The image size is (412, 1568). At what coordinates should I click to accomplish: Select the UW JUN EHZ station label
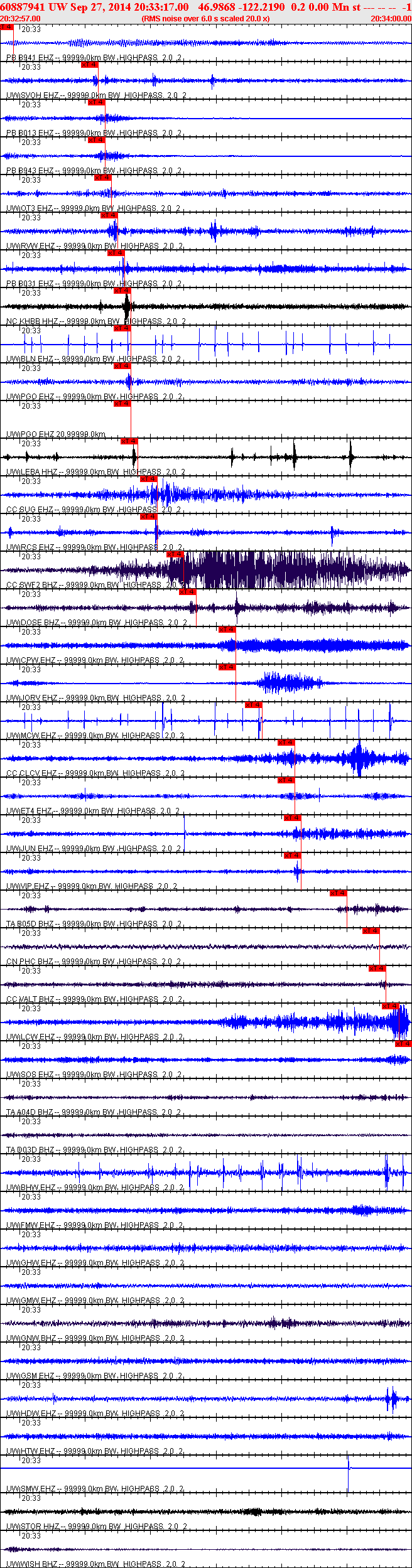coord(94,849)
